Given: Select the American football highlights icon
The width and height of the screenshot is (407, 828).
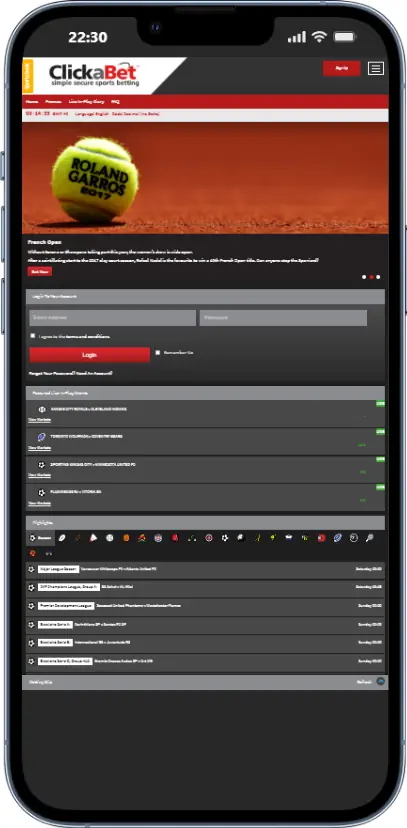Looking at the screenshot, I should (62, 538).
